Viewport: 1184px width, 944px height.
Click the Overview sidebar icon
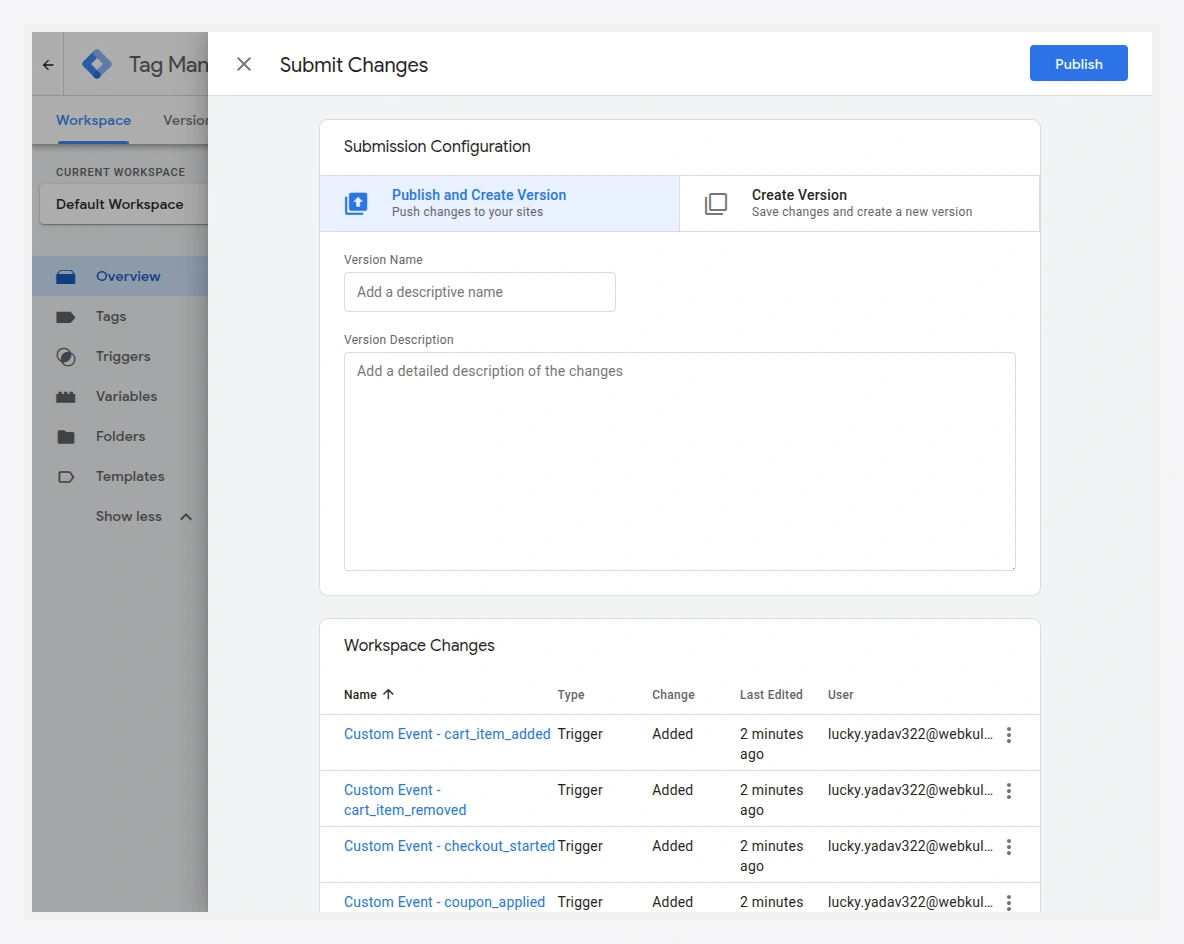coord(66,276)
